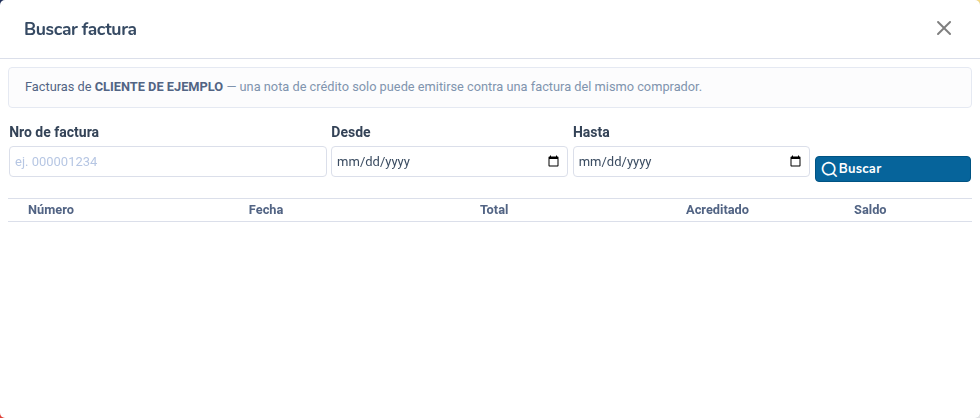Screen dimensions: 980x418
Task: Focus the Desde date field
Action: coord(449,162)
